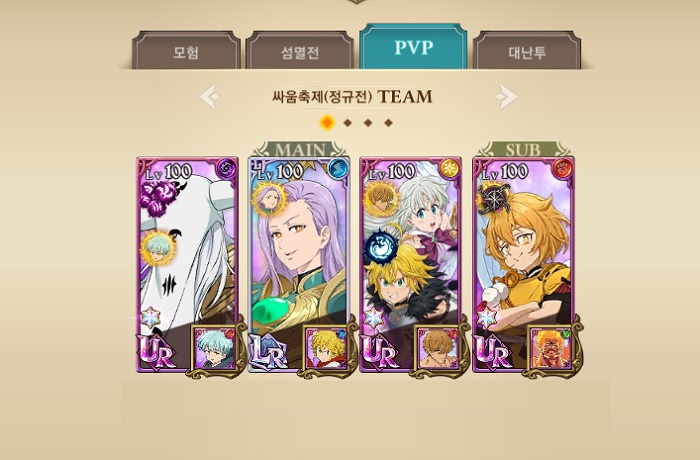The image size is (700, 460).
Task: Tap the dark blue flame emblem on the third card
Action: tap(381, 246)
